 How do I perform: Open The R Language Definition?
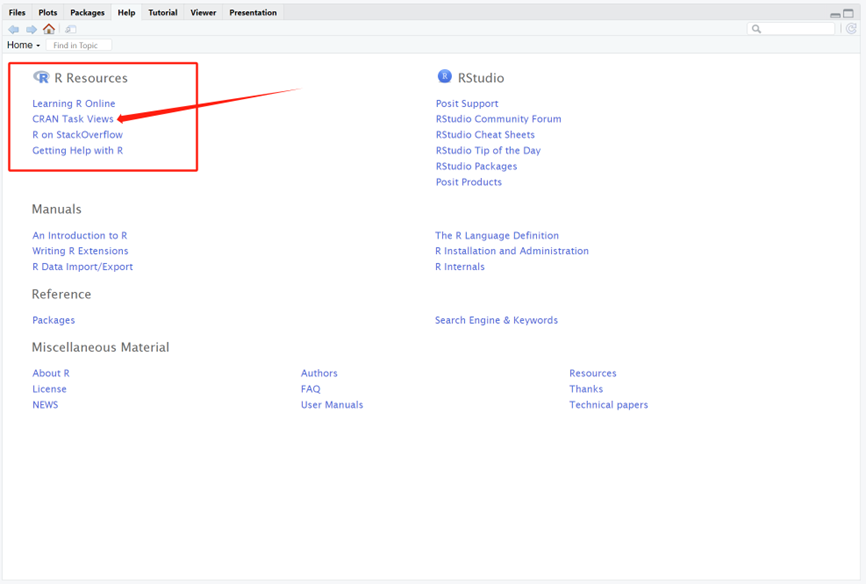click(x=497, y=235)
